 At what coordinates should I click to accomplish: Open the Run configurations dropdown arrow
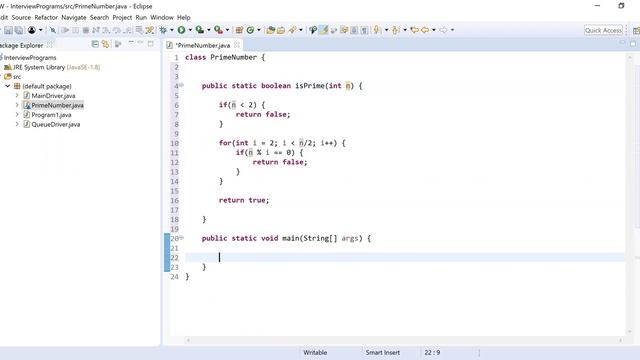190,30
